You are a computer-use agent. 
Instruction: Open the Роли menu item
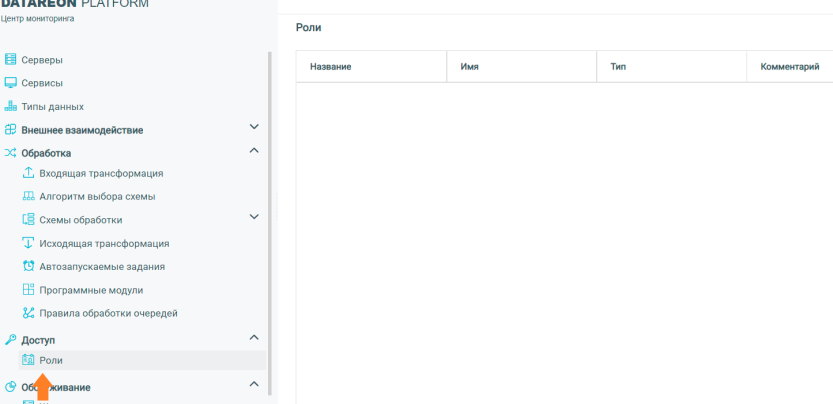(51, 360)
